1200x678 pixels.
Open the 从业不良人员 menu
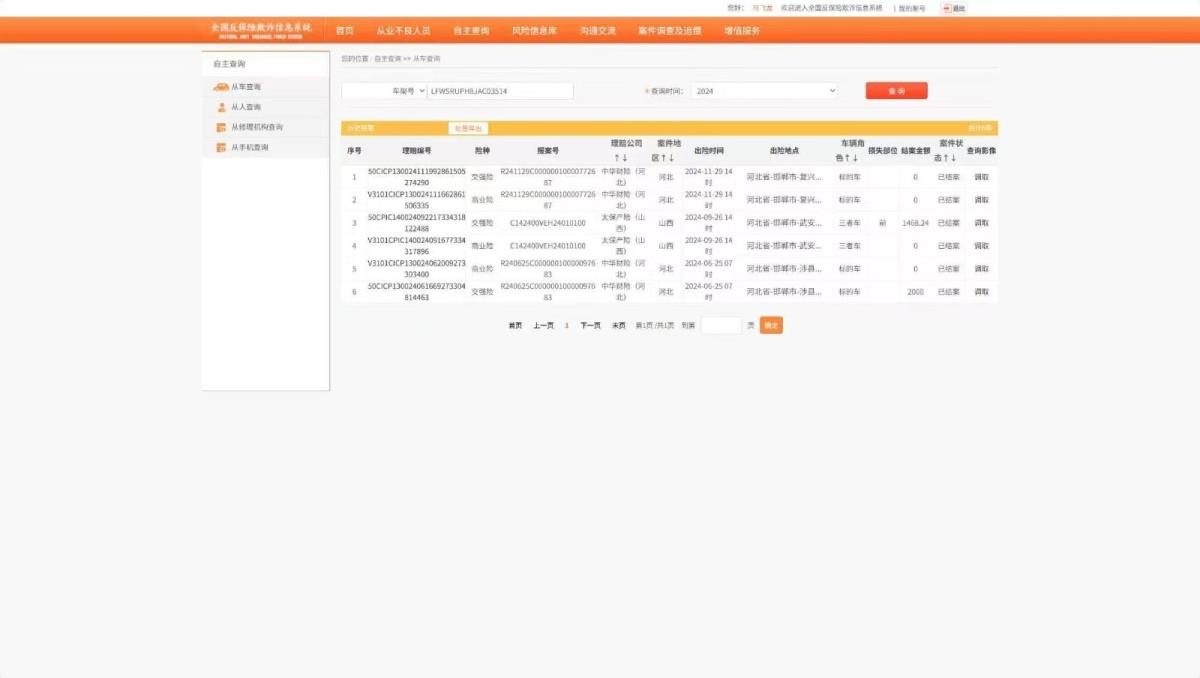click(x=403, y=31)
